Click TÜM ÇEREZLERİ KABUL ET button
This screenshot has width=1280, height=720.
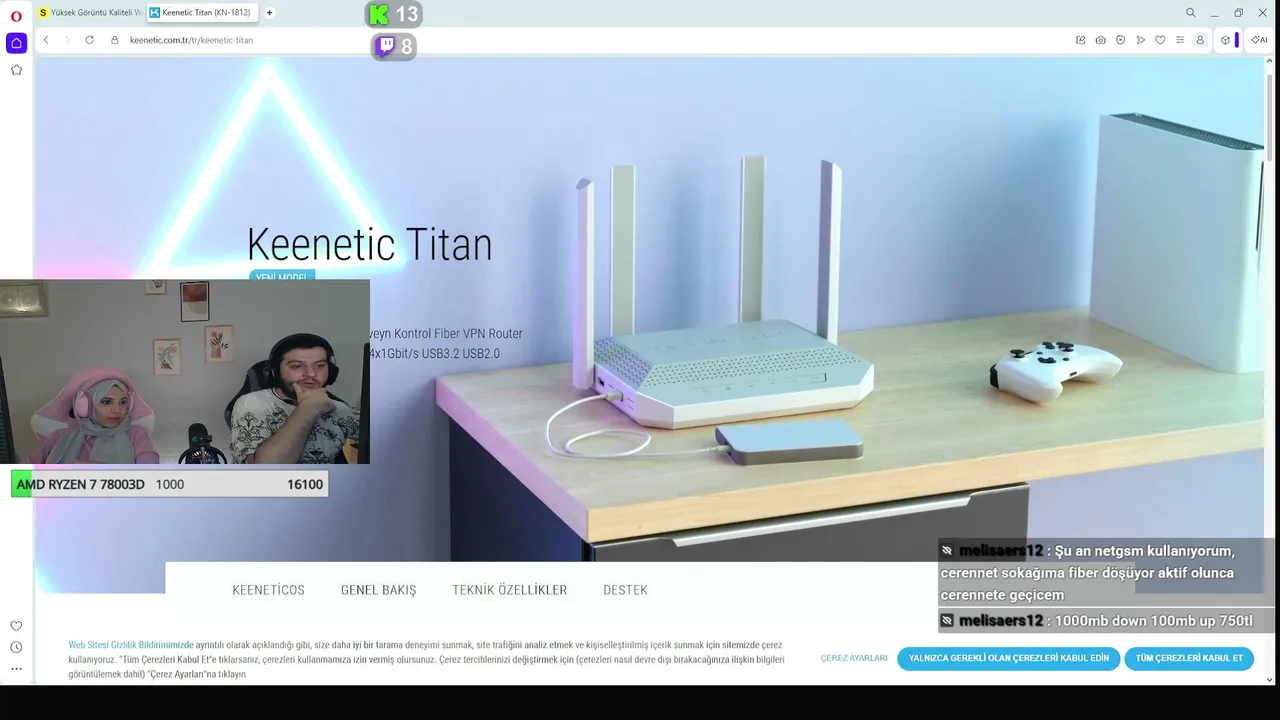pos(1189,658)
